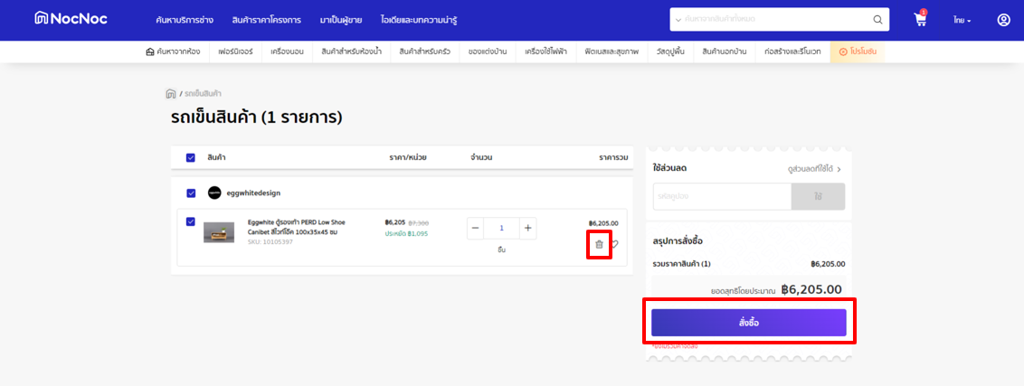Image resolution: width=1024 pixels, height=386 pixels.
Task: Click the coupon code input field
Action: [x=722, y=196]
